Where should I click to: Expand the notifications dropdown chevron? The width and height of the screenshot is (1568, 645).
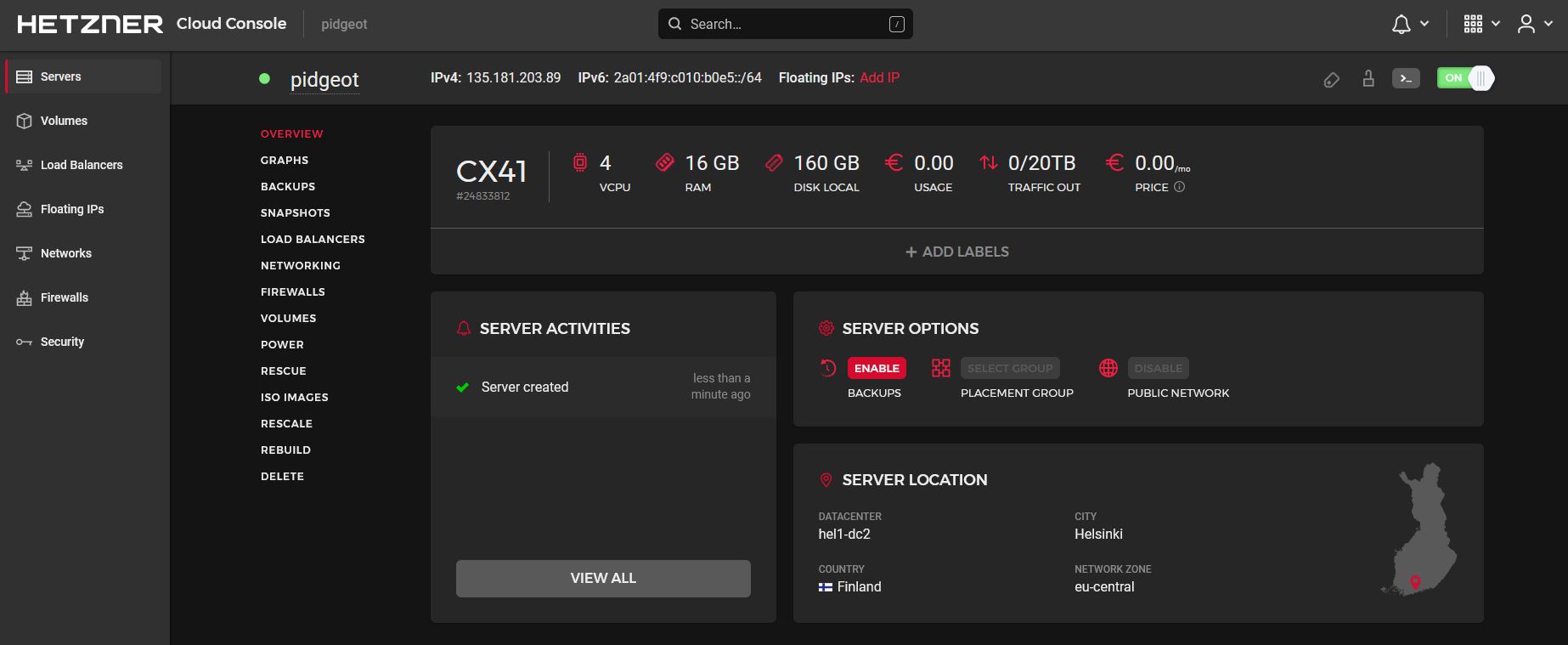(x=1424, y=25)
